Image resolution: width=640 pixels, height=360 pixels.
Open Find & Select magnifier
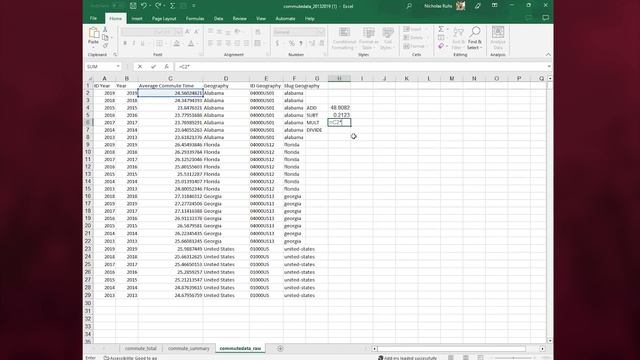tap(475, 39)
